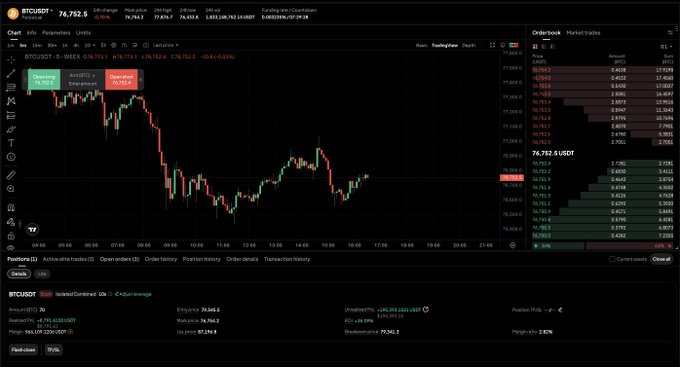Open the Parameters tab

56,33
